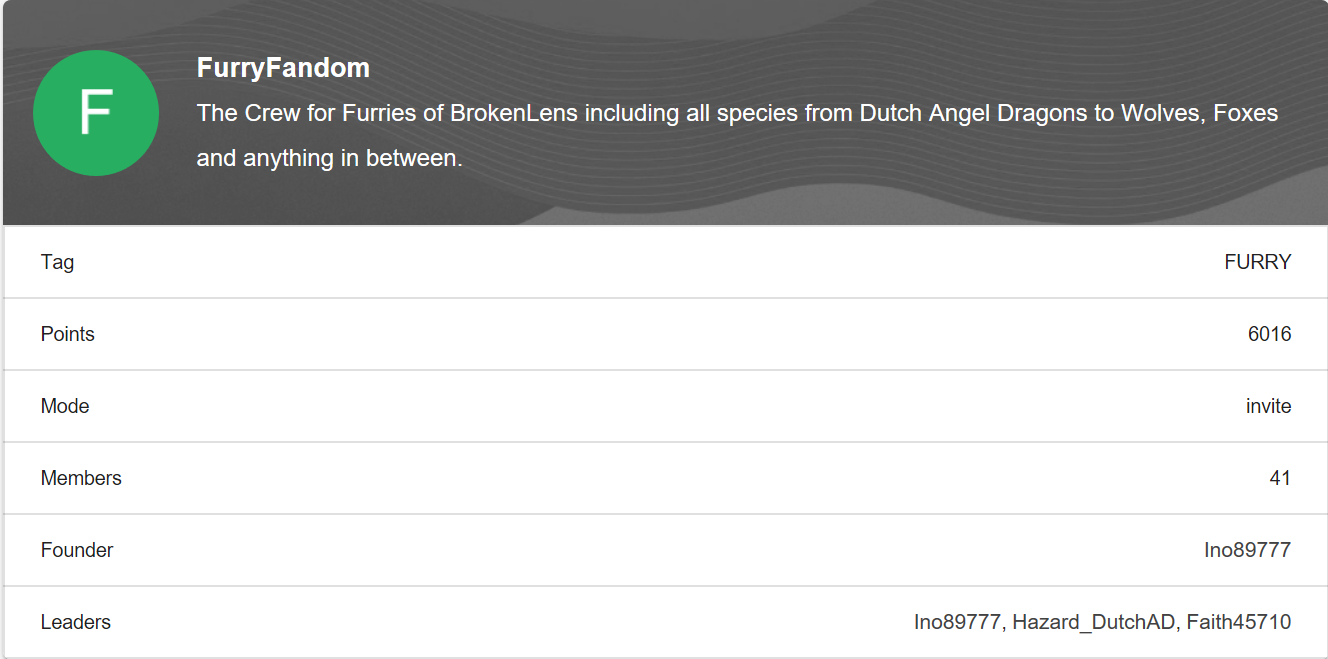Open leader Ino89777 in Leaders row
The width and height of the screenshot is (1328, 659).
point(957,622)
